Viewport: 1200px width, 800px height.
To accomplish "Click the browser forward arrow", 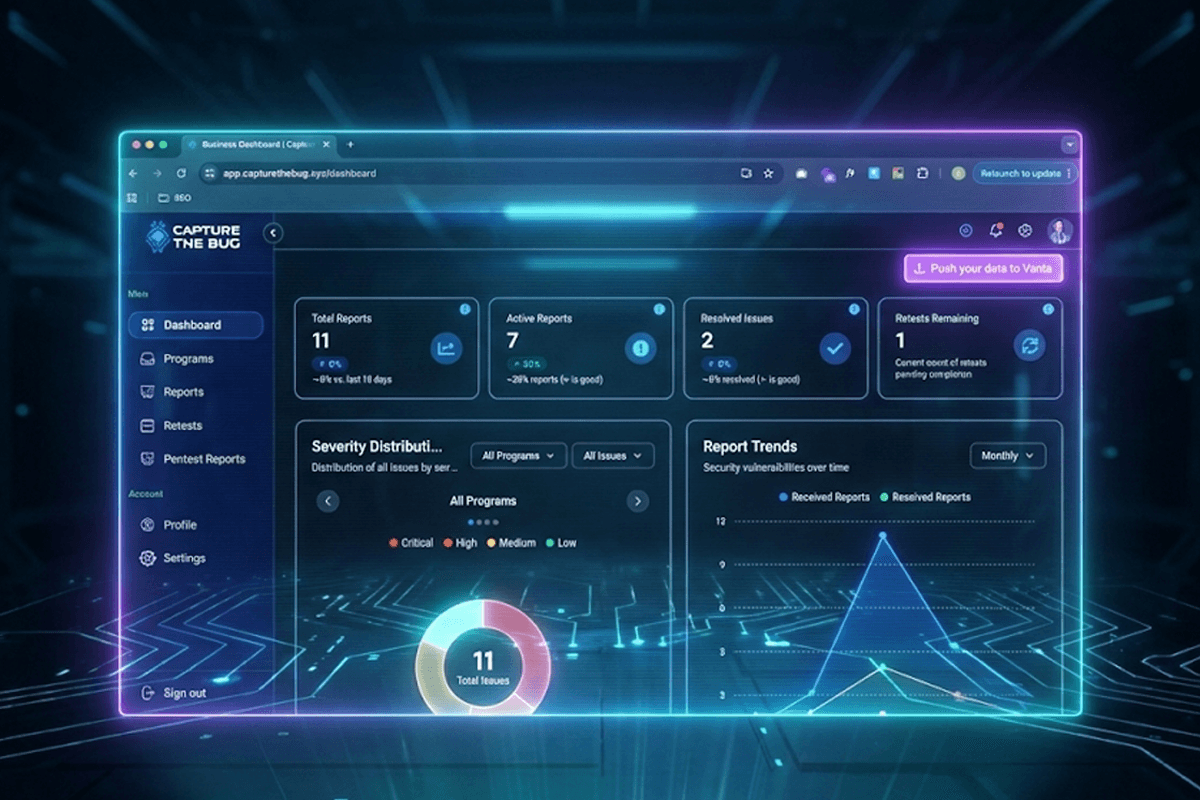I will click(157, 173).
